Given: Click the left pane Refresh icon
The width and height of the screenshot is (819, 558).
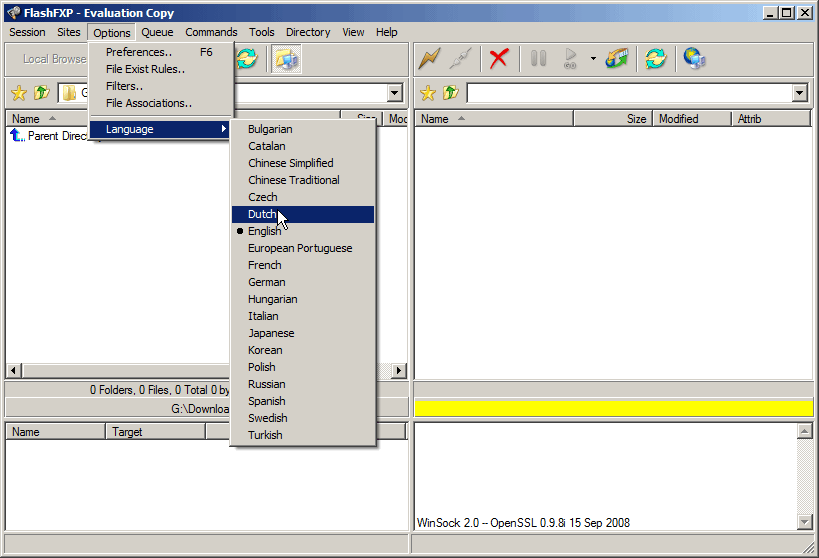Looking at the screenshot, I should 247,59.
